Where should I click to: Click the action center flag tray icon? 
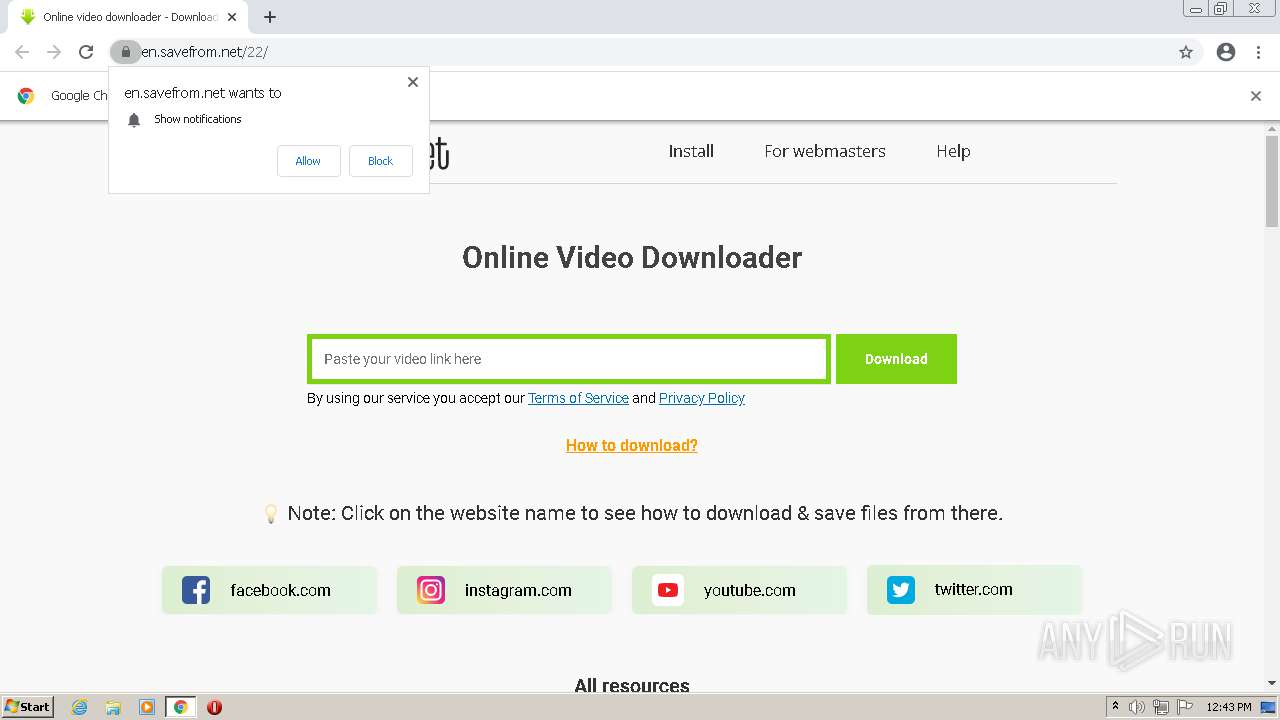[x=1185, y=707]
